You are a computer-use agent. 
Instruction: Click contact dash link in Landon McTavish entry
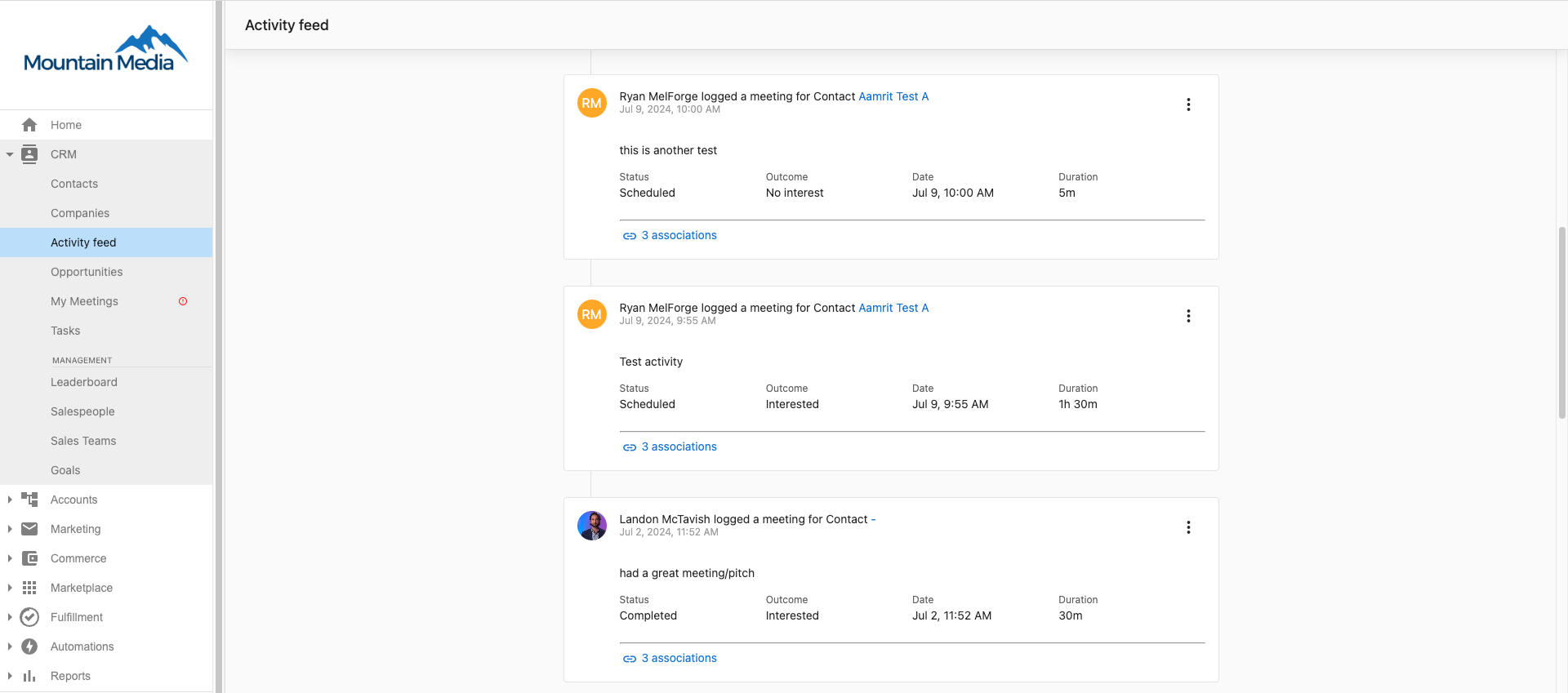(x=873, y=519)
